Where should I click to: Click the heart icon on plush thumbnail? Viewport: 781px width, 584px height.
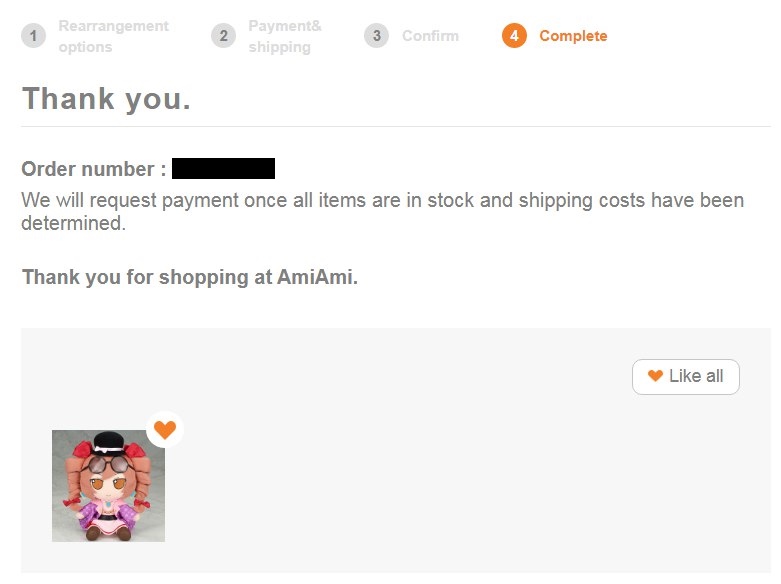coord(165,430)
